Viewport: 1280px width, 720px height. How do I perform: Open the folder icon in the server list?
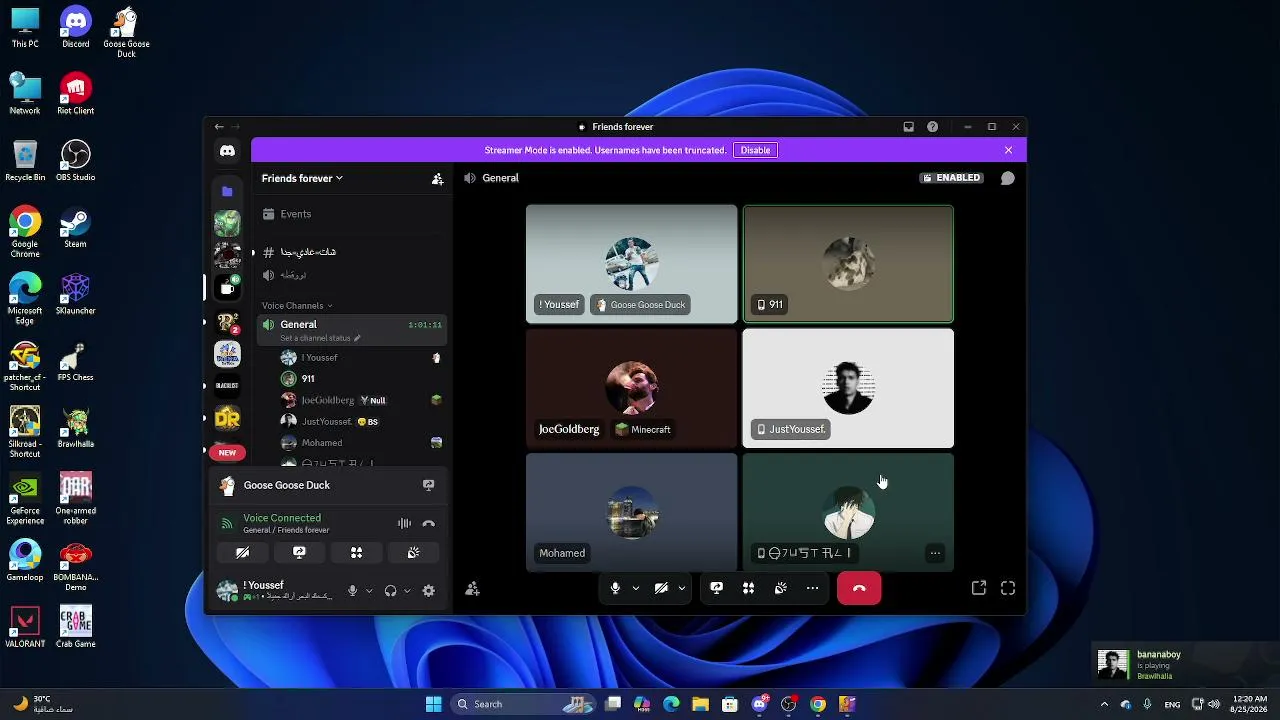[227, 191]
